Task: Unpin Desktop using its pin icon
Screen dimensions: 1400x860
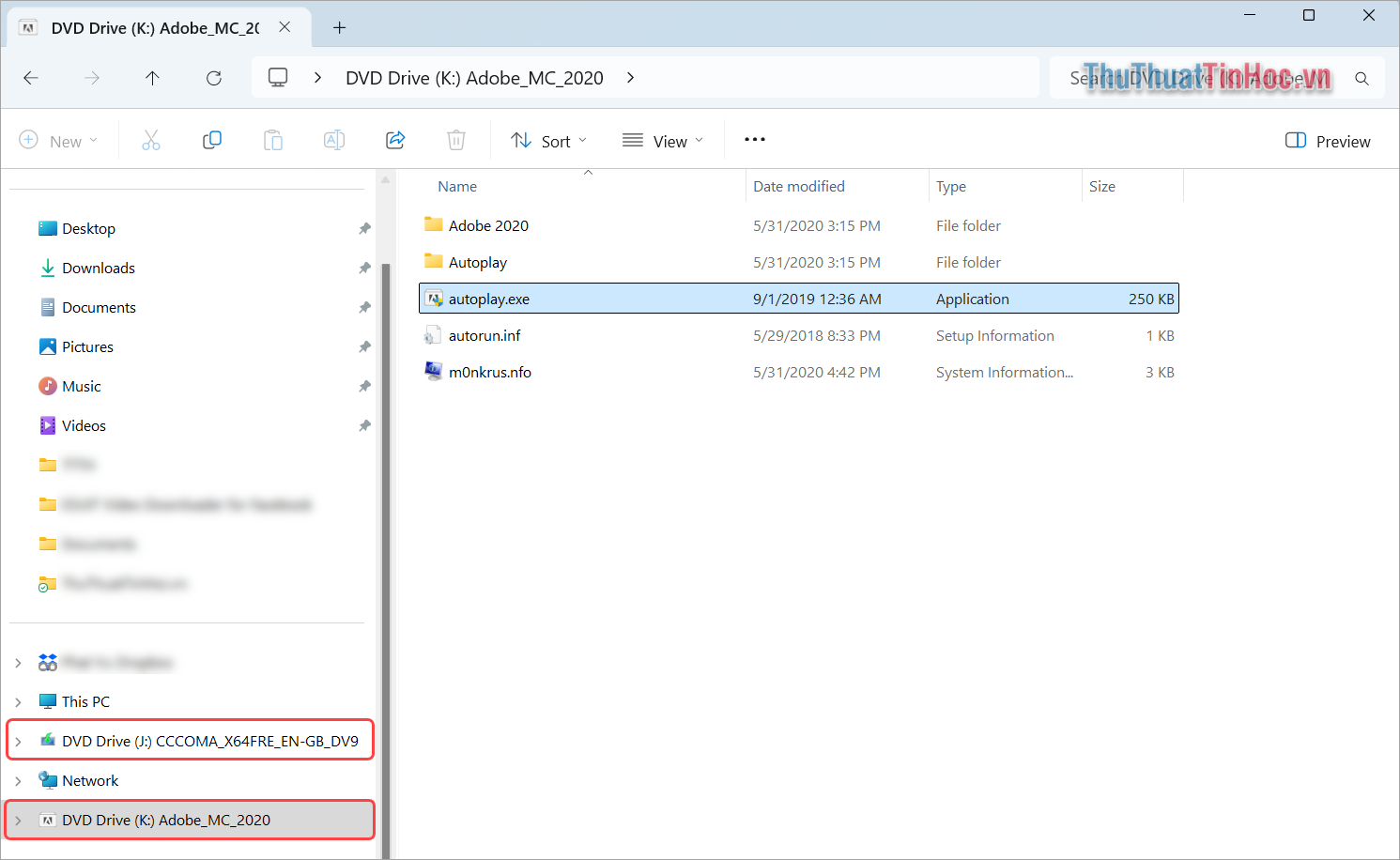Action: [x=364, y=228]
